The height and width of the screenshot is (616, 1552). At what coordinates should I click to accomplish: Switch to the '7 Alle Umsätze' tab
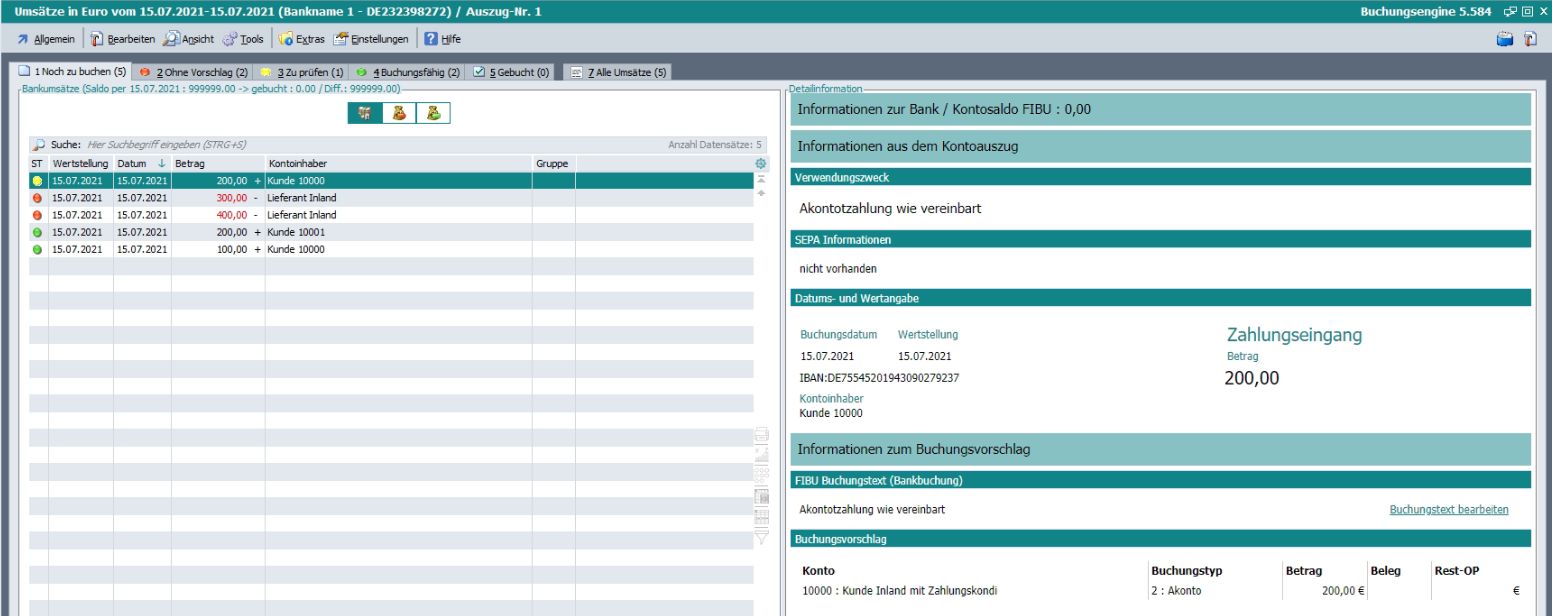click(617, 72)
